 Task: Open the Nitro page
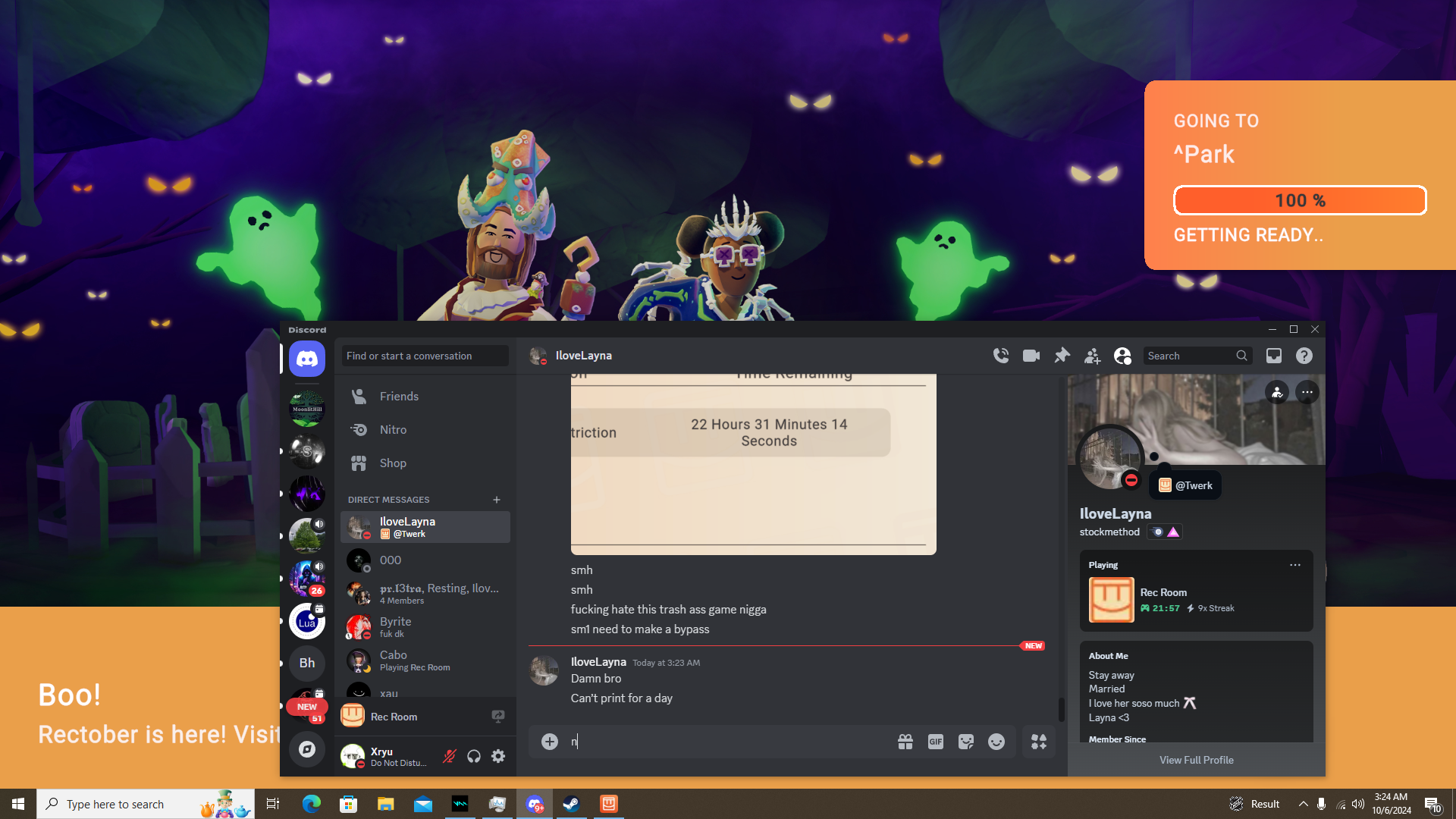coord(393,429)
